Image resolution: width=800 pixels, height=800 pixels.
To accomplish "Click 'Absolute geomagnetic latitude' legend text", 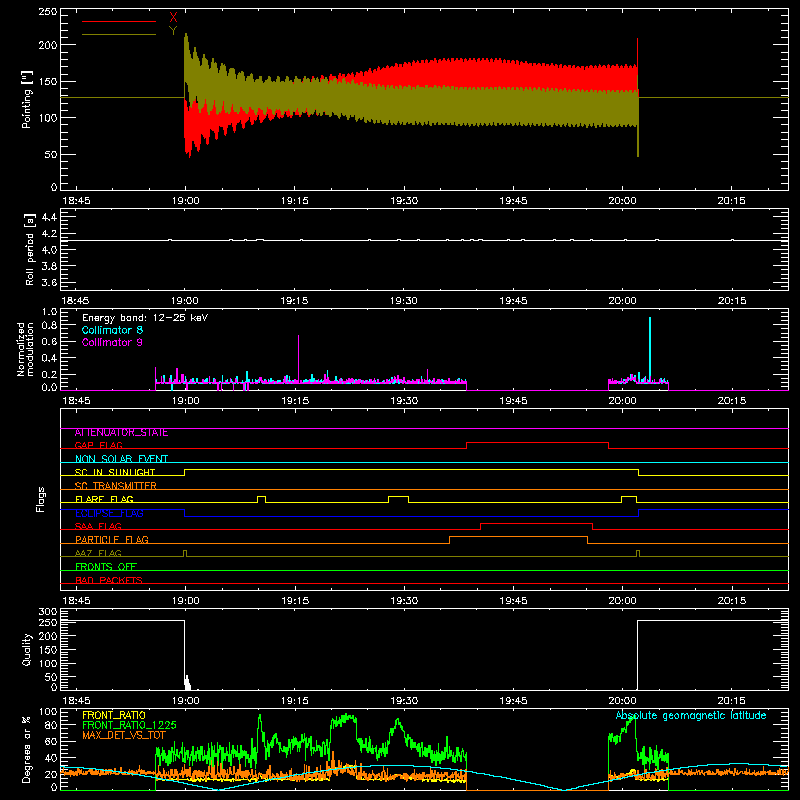I will [x=691, y=716].
